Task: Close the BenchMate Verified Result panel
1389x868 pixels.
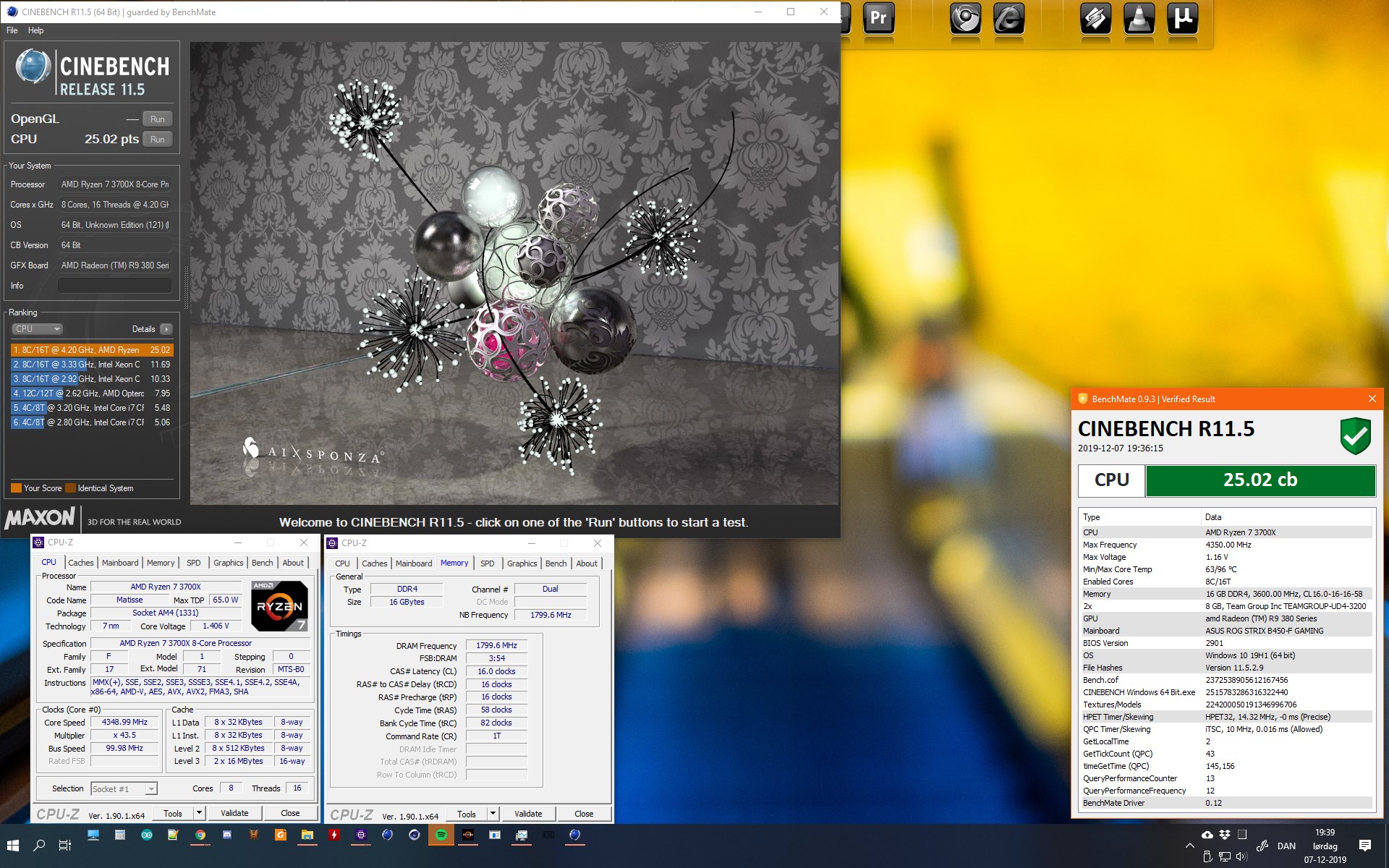Action: coord(1372,399)
